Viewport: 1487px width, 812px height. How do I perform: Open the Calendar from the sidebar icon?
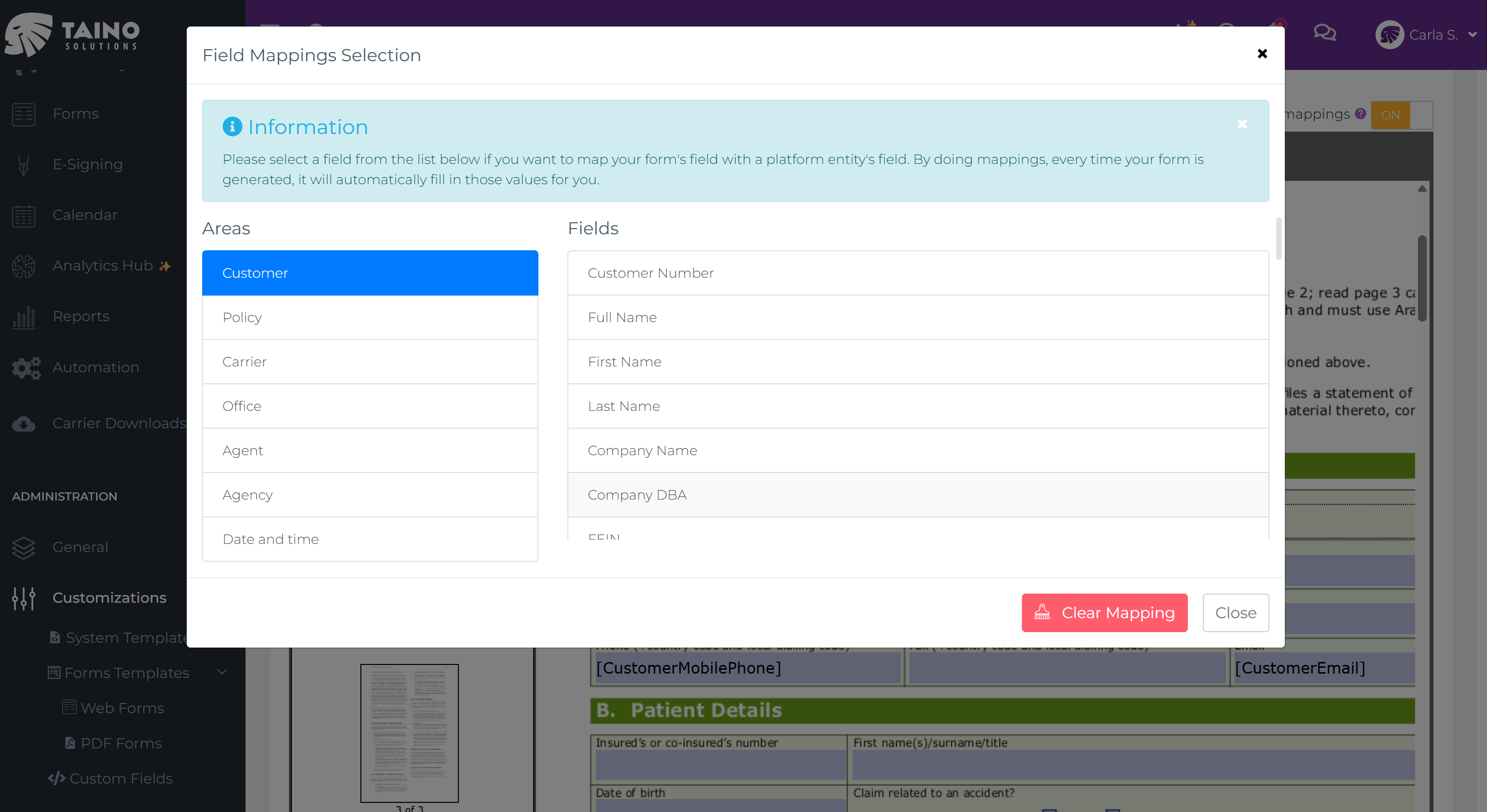point(23,215)
